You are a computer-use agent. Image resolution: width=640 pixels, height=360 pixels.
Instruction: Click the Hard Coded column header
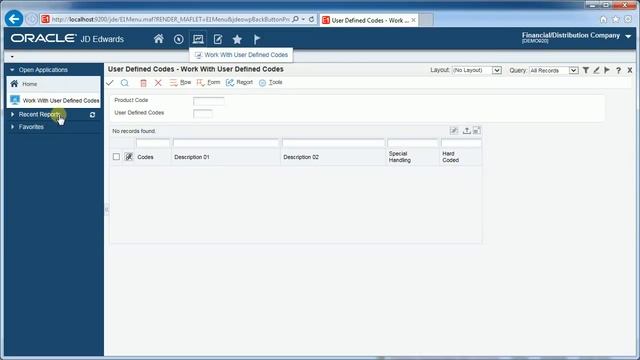(x=451, y=157)
